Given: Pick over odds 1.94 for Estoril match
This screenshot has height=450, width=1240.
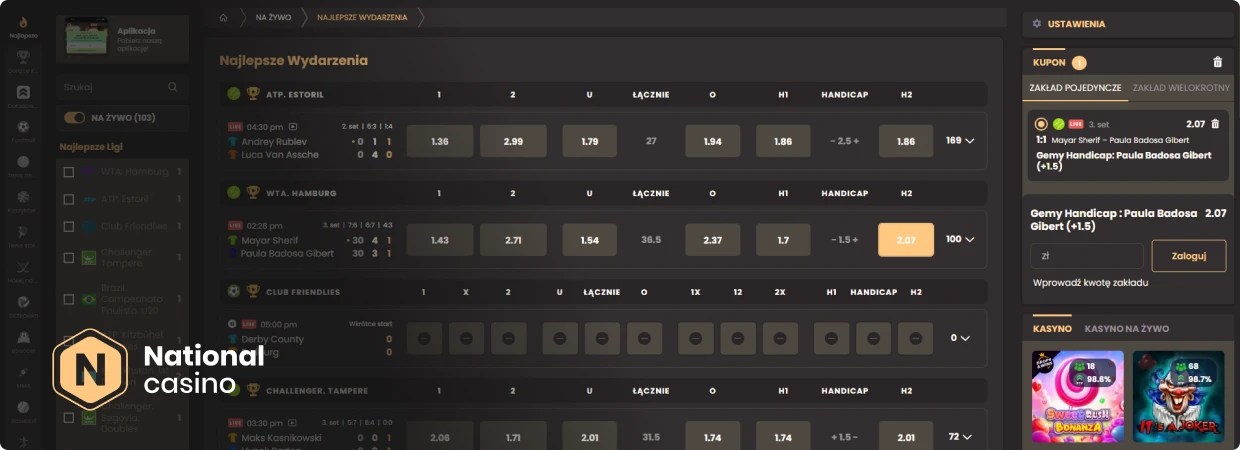Looking at the screenshot, I should (x=712, y=141).
